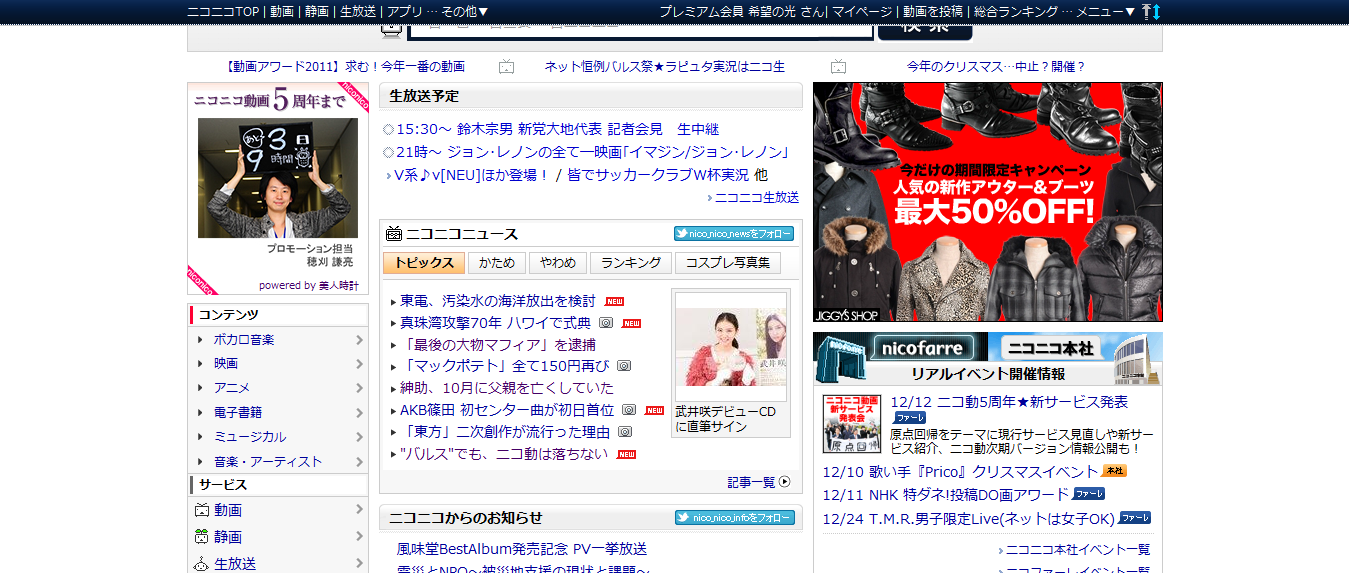Screen dimensions: 1349x573
Task: Click ファーレ badge beside 12/24 T.M.R. event
Action: pos(1135,518)
